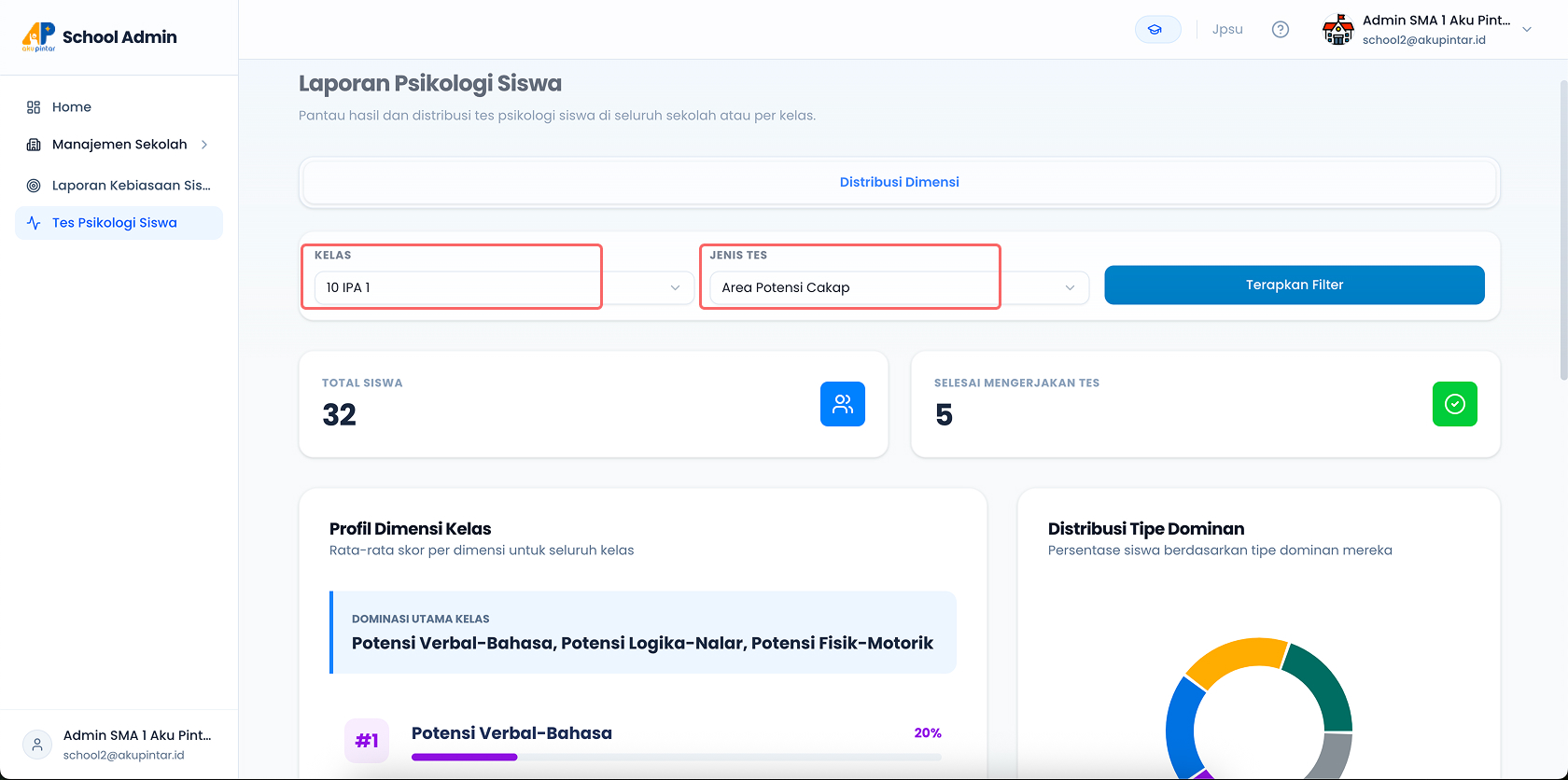1568x780 pixels.
Task: Click the 20% value for Potensi Verbal-Bahasa
Action: (x=928, y=733)
